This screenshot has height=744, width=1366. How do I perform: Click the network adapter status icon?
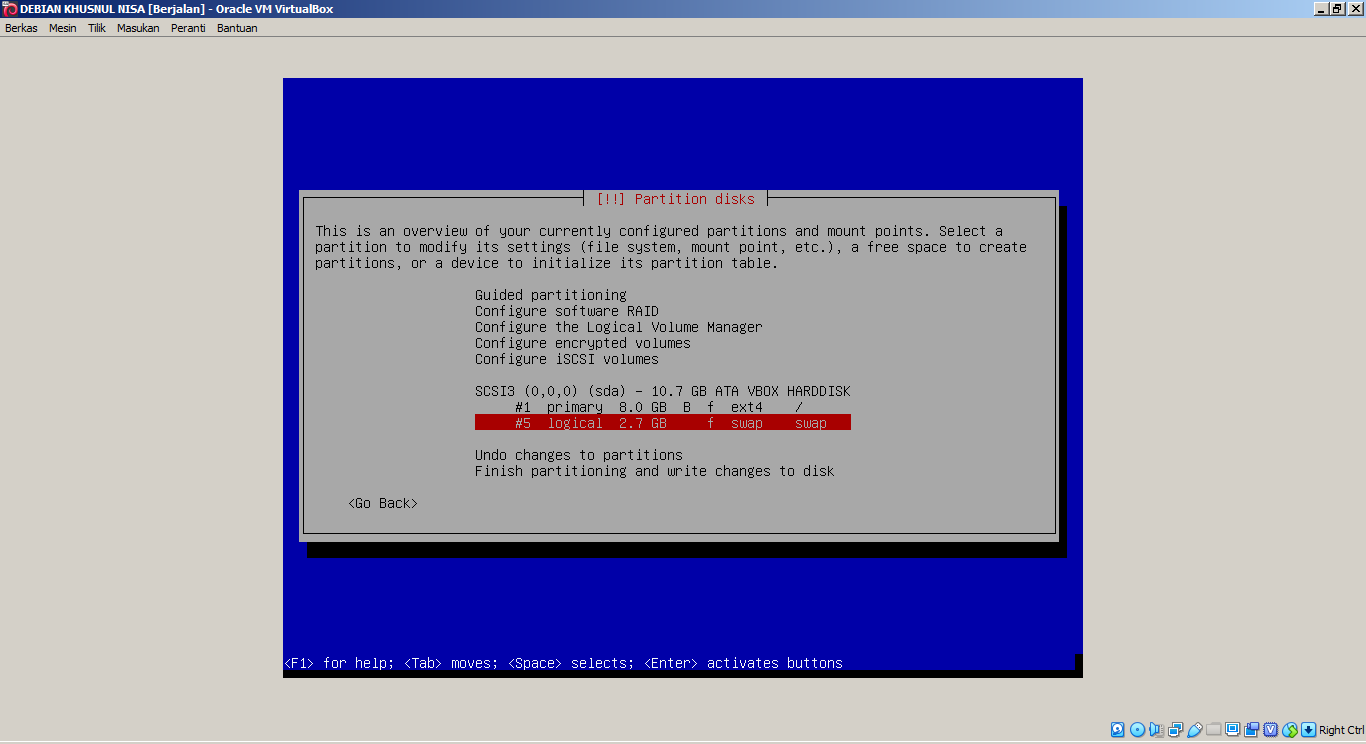click(1175, 730)
